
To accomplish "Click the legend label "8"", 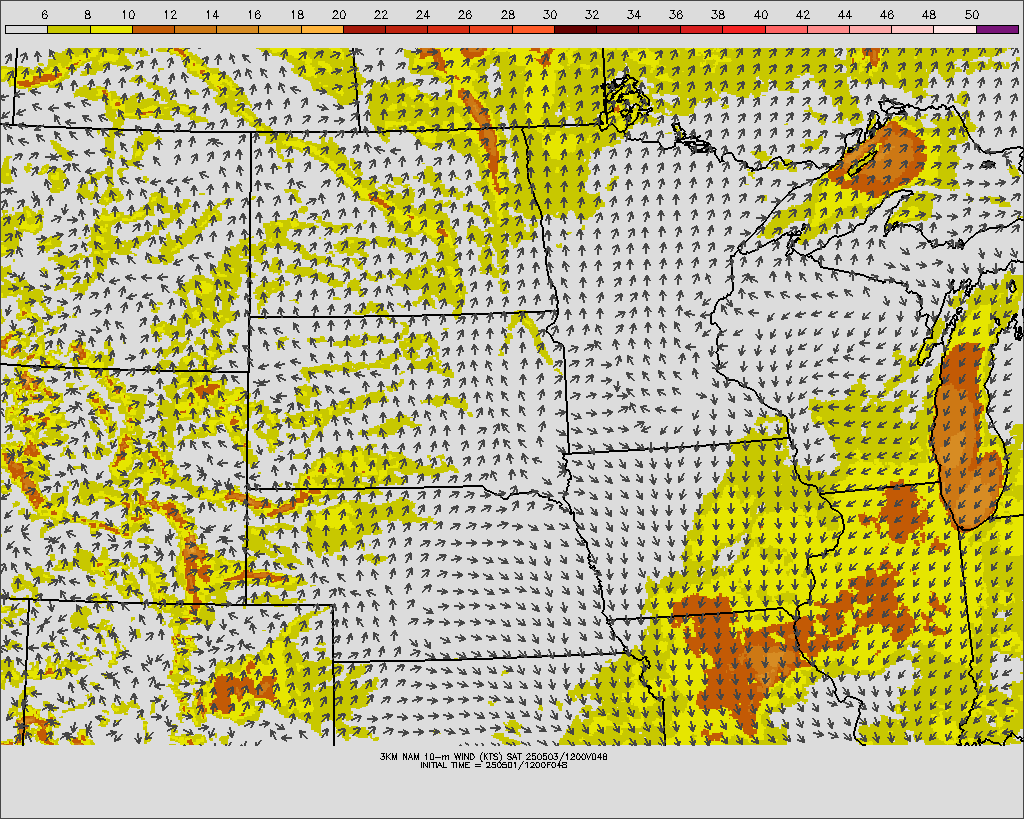I will 87,14.
